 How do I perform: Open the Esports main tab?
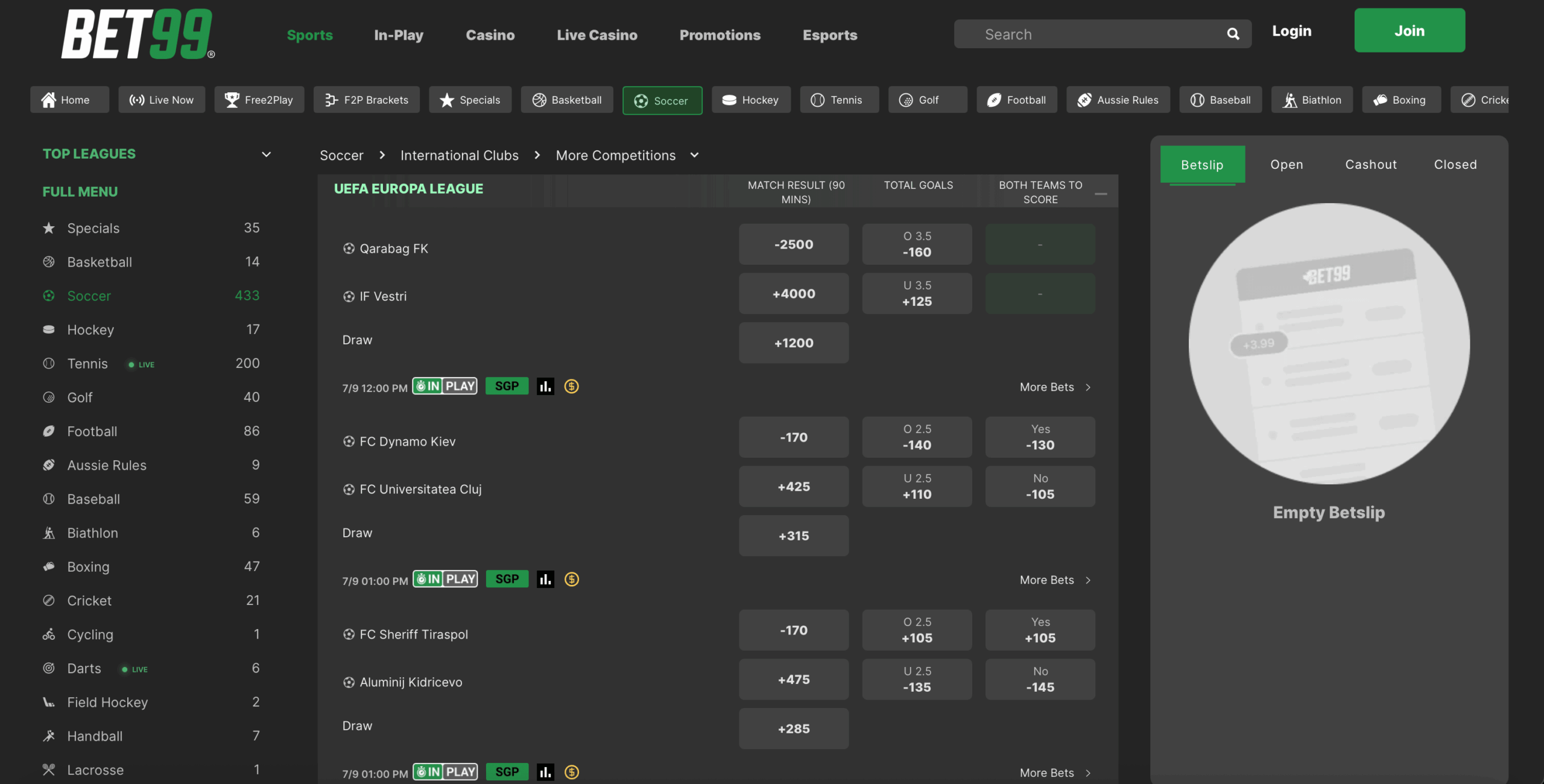(x=830, y=35)
